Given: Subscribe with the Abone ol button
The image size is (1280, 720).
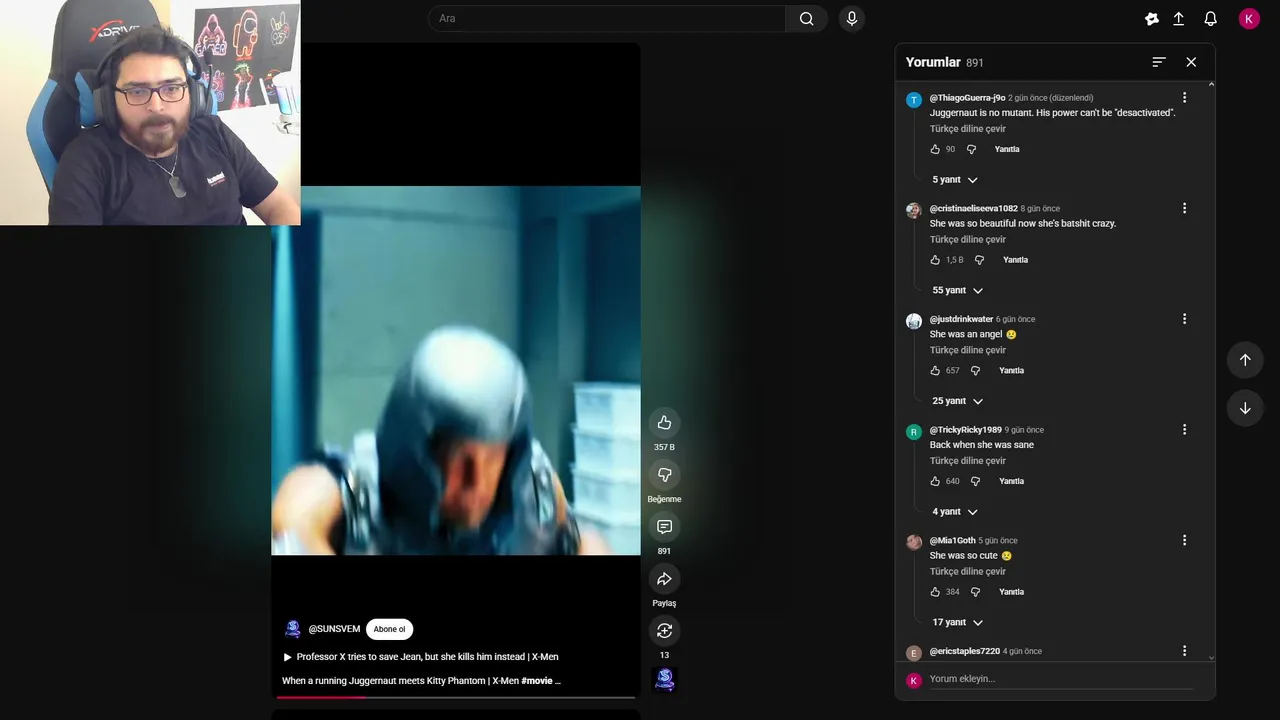Looking at the screenshot, I should [x=389, y=629].
